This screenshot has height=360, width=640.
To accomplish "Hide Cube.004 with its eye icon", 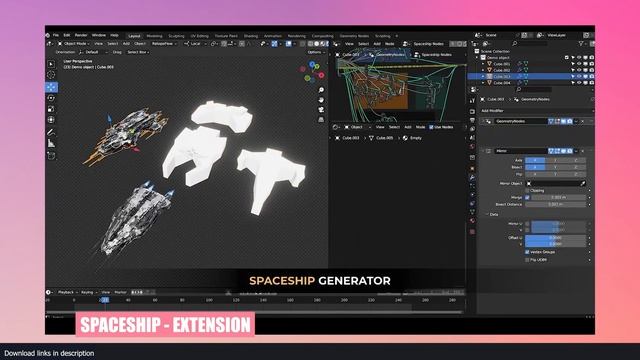I will (579, 83).
